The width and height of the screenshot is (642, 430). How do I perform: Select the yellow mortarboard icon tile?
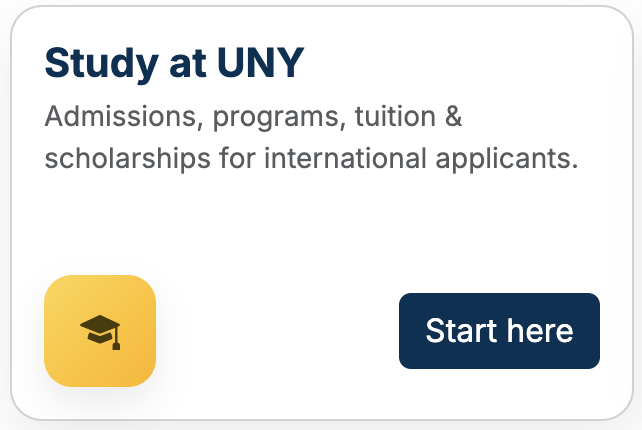[x=100, y=330]
